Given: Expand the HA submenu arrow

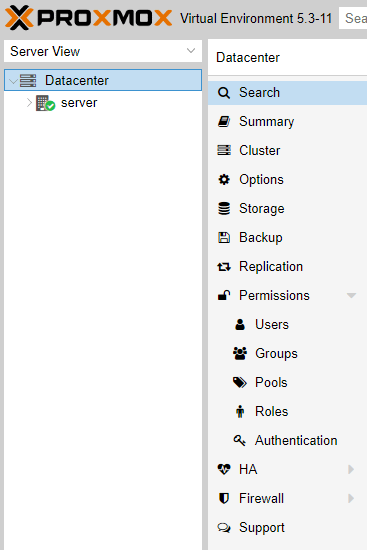Looking at the screenshot, I should [x=351, y=469].
